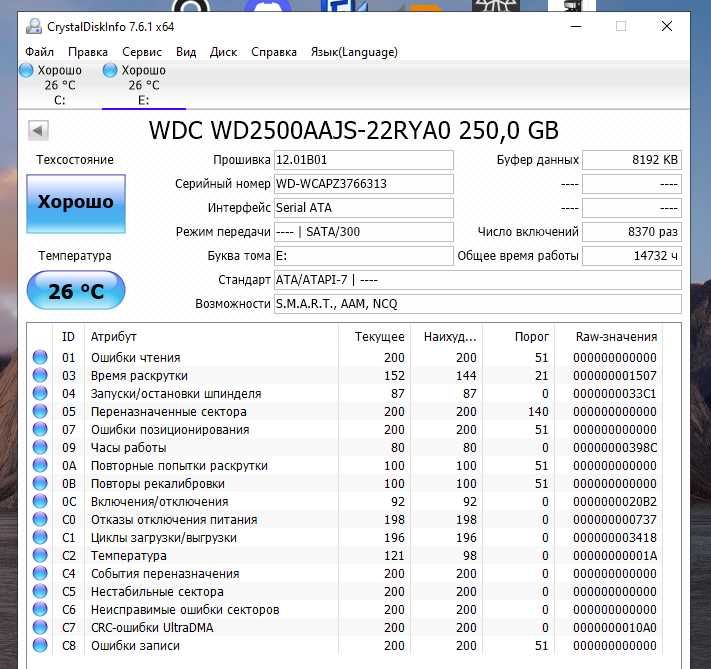
Task: Click current value 121 of Температура row
Action: click(394, 556)
